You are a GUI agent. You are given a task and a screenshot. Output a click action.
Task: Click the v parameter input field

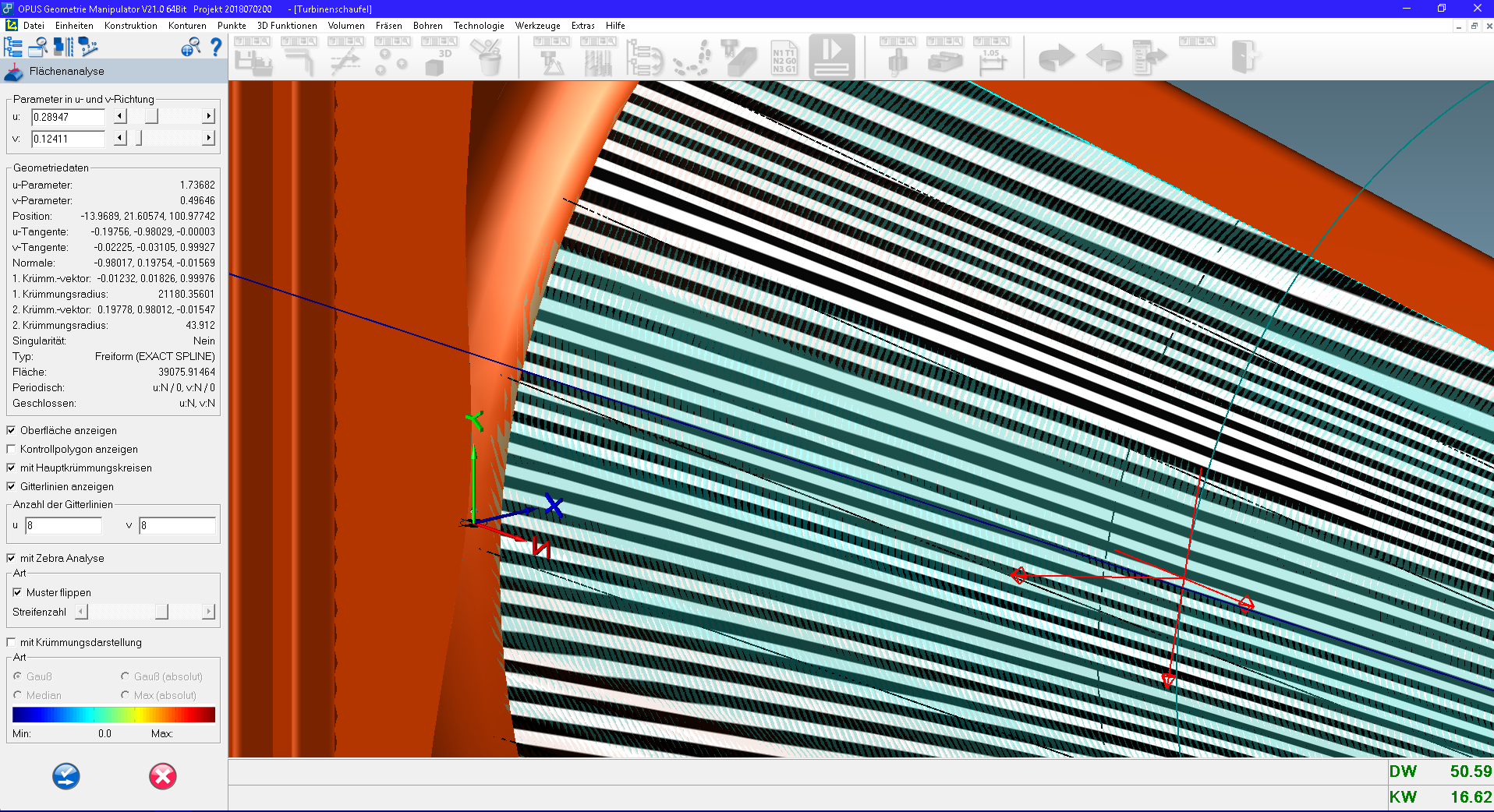69,139
